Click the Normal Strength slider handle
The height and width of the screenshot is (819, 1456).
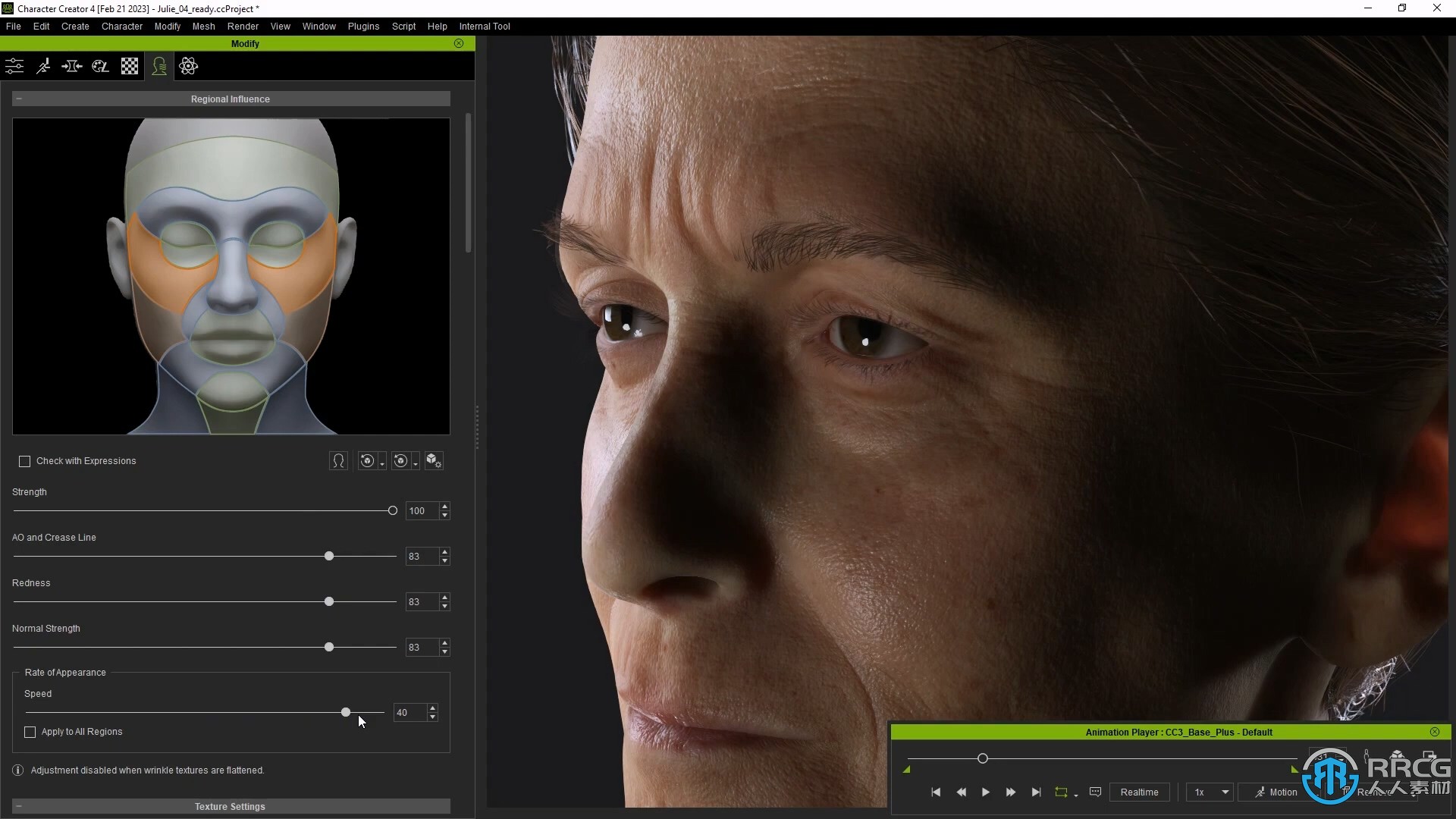coord(329,647)
